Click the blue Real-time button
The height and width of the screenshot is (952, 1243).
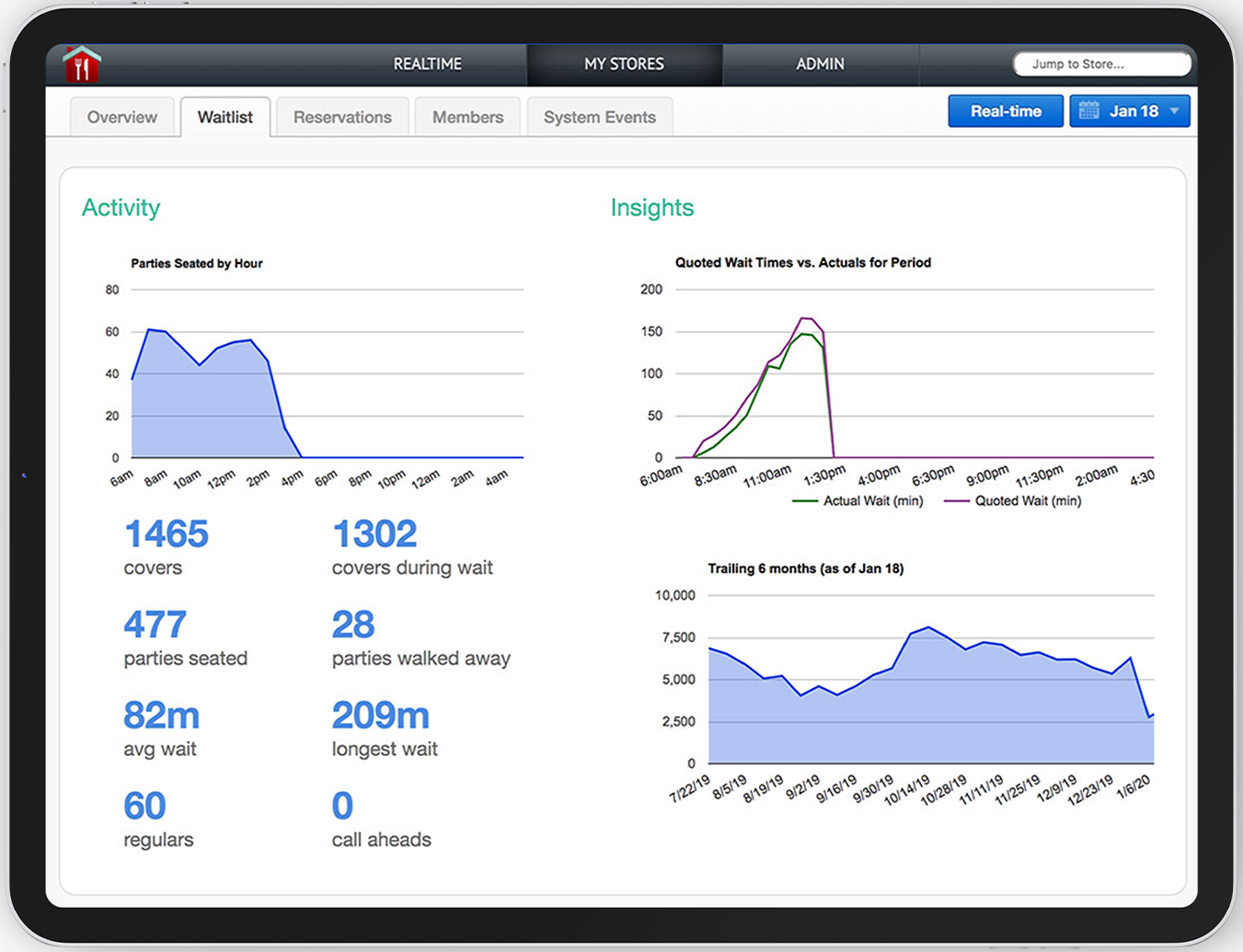[1006, 111]
